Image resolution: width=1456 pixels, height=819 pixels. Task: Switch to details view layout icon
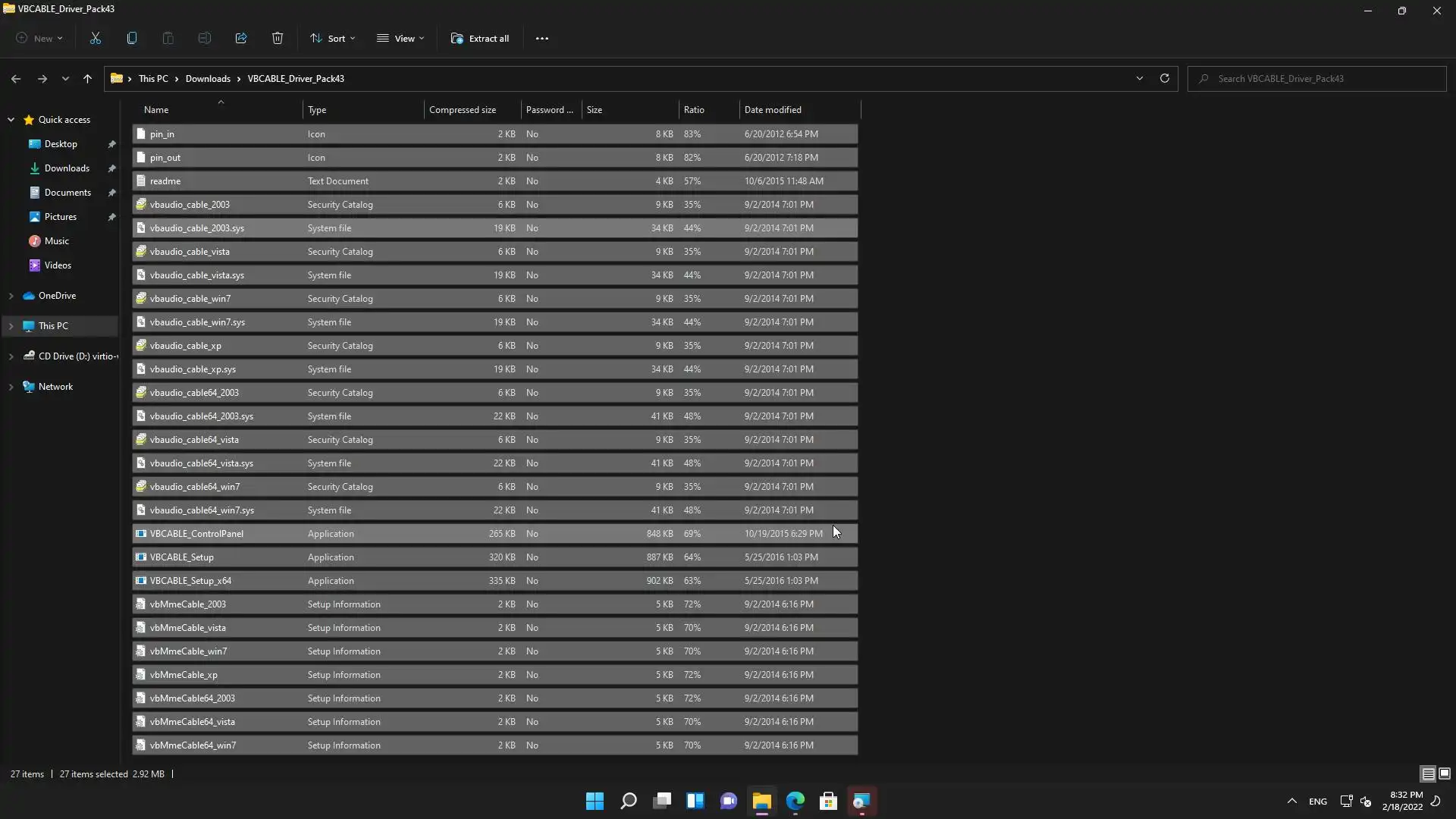point(1428,774)
